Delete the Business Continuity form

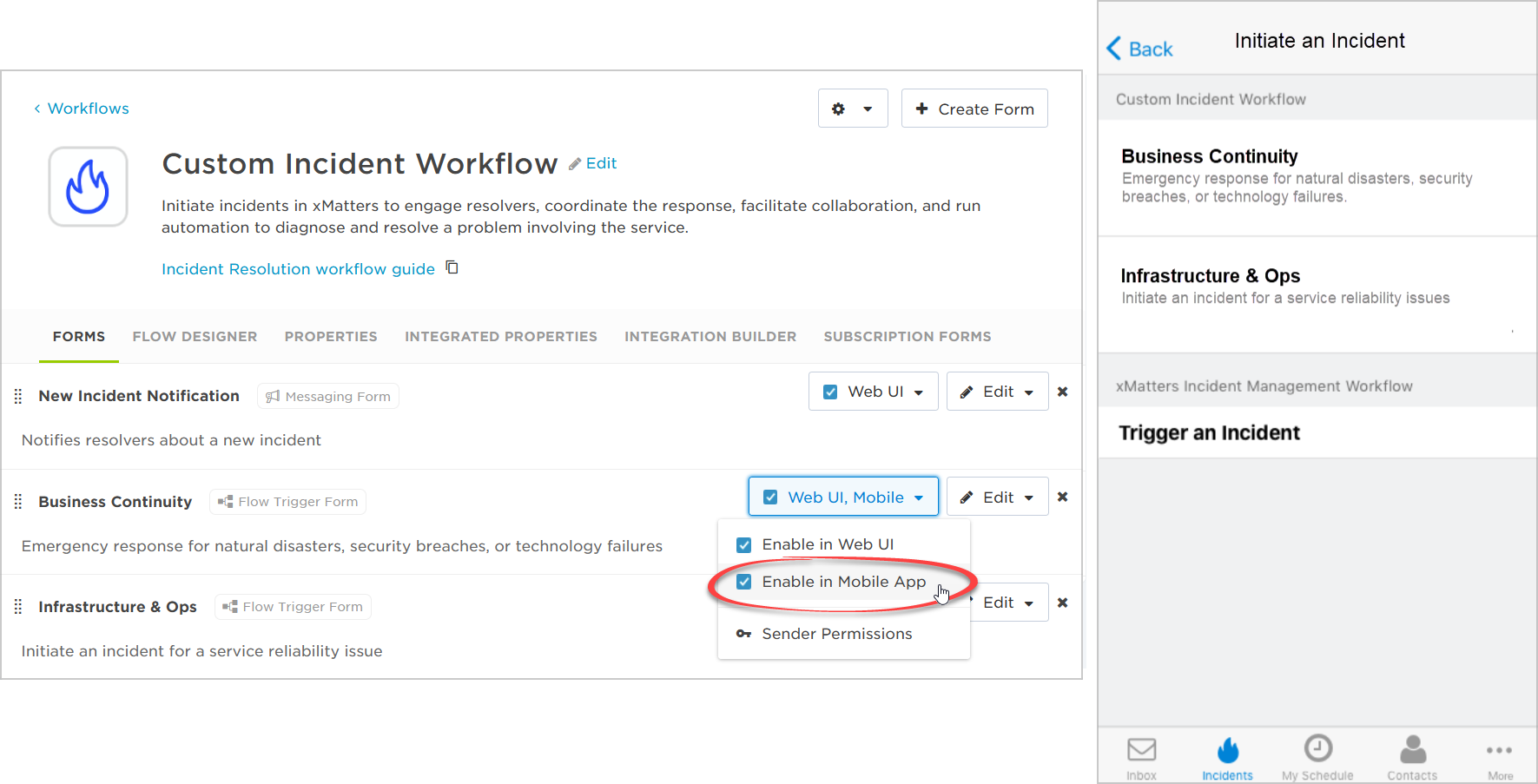1062,497
